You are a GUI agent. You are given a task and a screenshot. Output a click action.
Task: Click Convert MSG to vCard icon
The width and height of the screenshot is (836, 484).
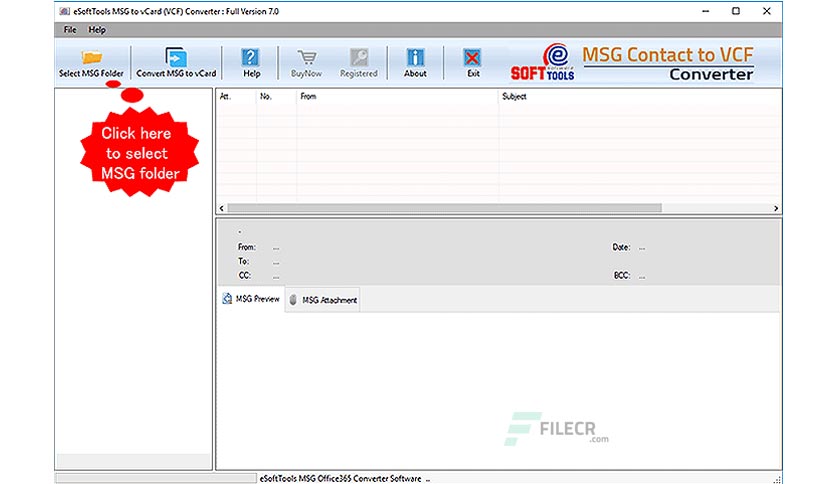176,57
